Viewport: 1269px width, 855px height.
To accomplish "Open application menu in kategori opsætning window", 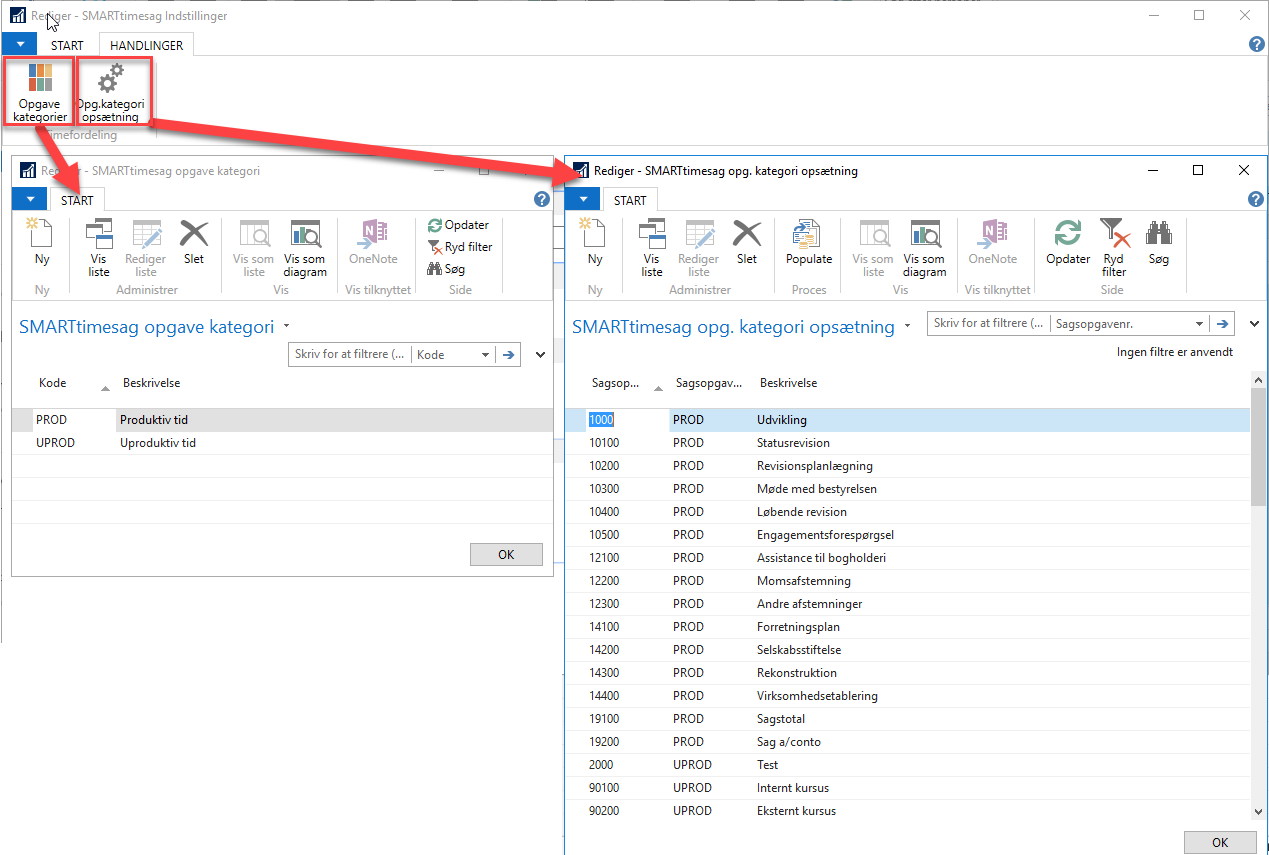I will (x=583, y=200).
